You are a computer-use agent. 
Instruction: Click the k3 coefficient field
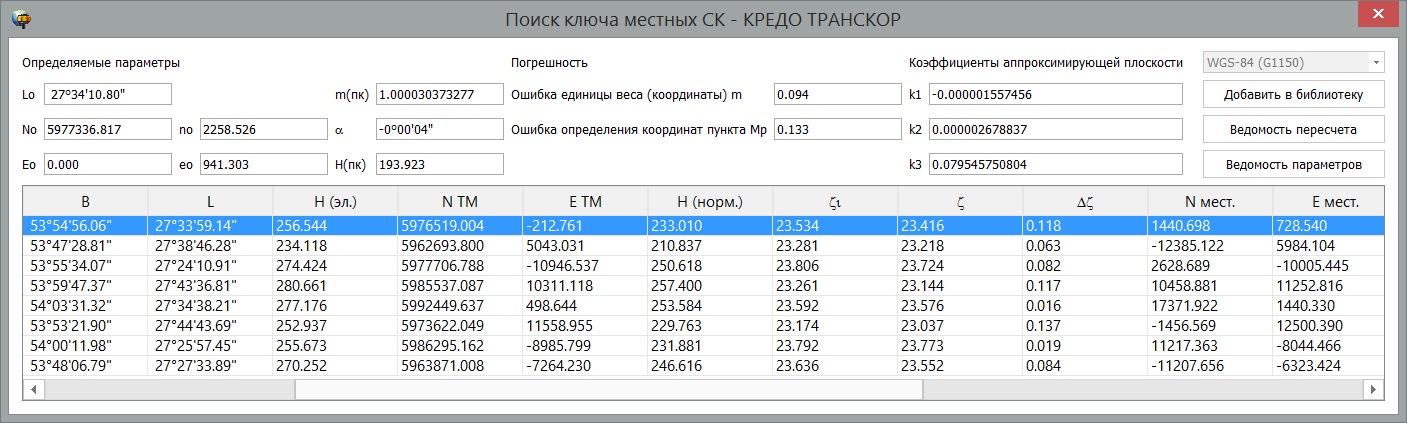click(x=1056, y=163)
